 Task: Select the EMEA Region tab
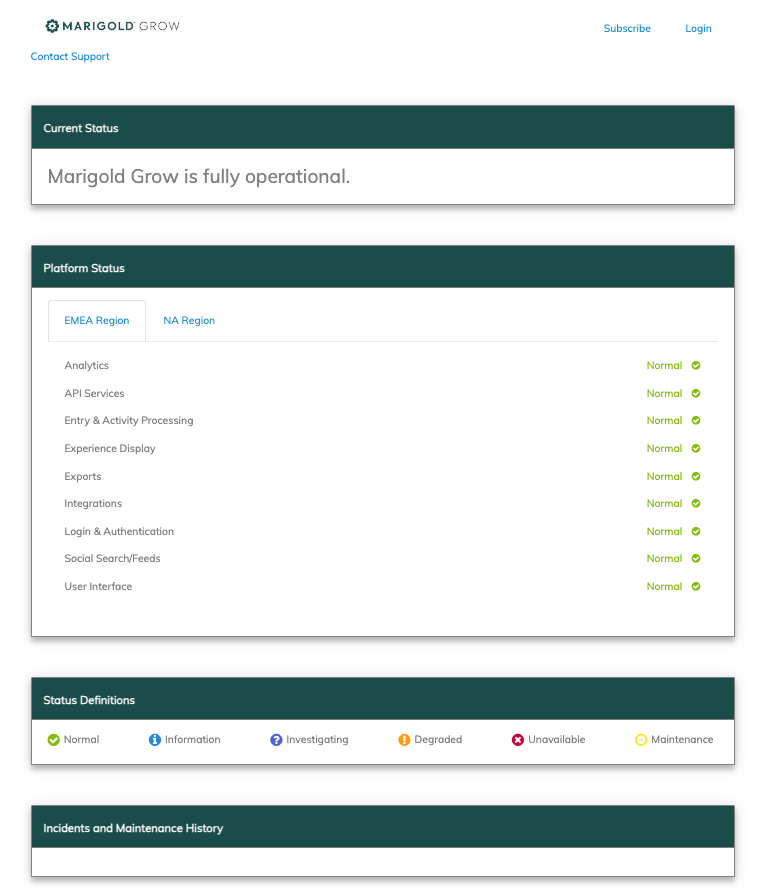point(97,321)
